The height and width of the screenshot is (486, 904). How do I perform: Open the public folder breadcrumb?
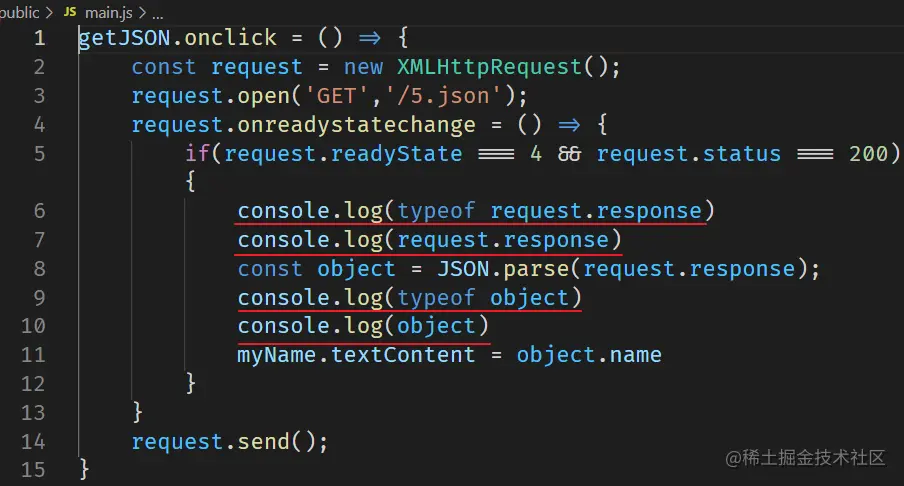[19, 12]
